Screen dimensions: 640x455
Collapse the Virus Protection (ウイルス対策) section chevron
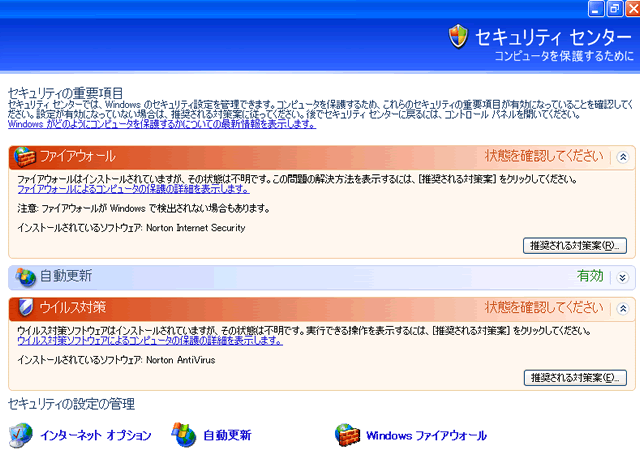[x=622, y=309]
